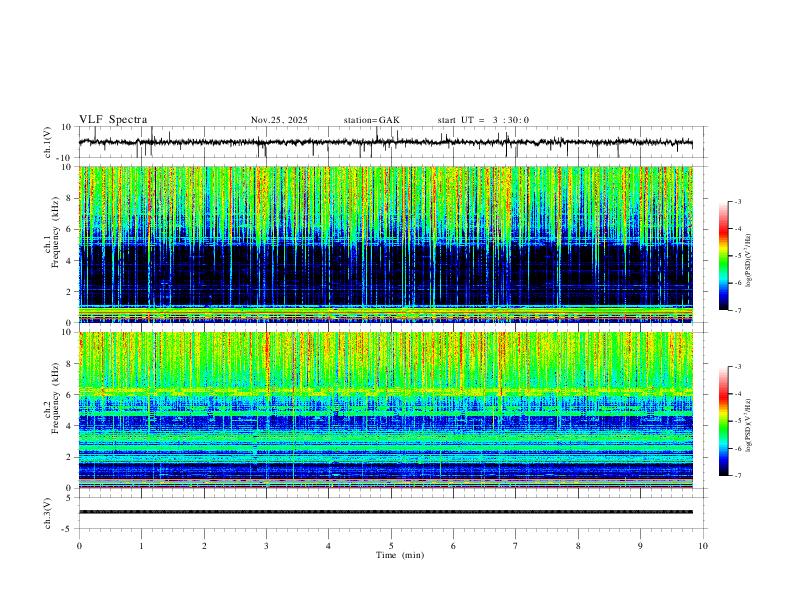Screen dimensions: 792x612
Task: Click the "8" kHz tick on ch.1 spectrogram axis
Action: click(x=70, y=198)
